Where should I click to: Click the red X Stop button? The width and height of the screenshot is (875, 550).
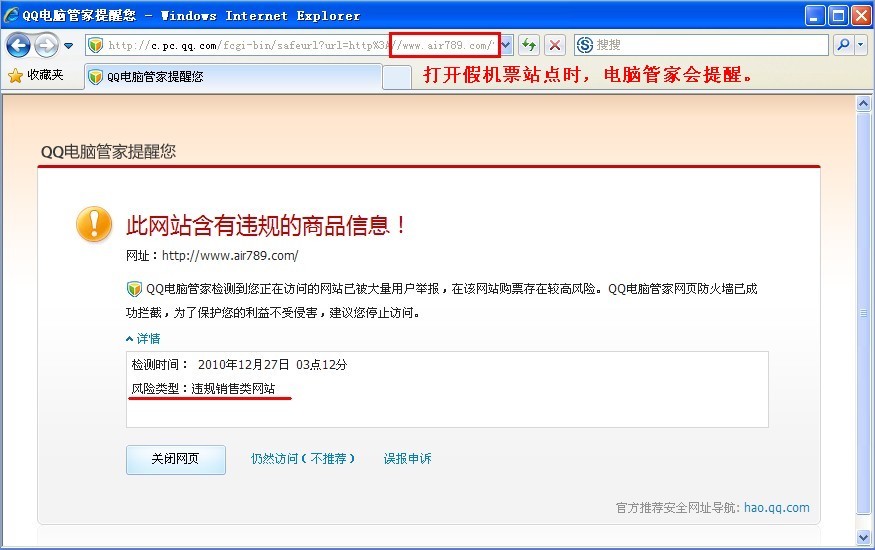555,45
